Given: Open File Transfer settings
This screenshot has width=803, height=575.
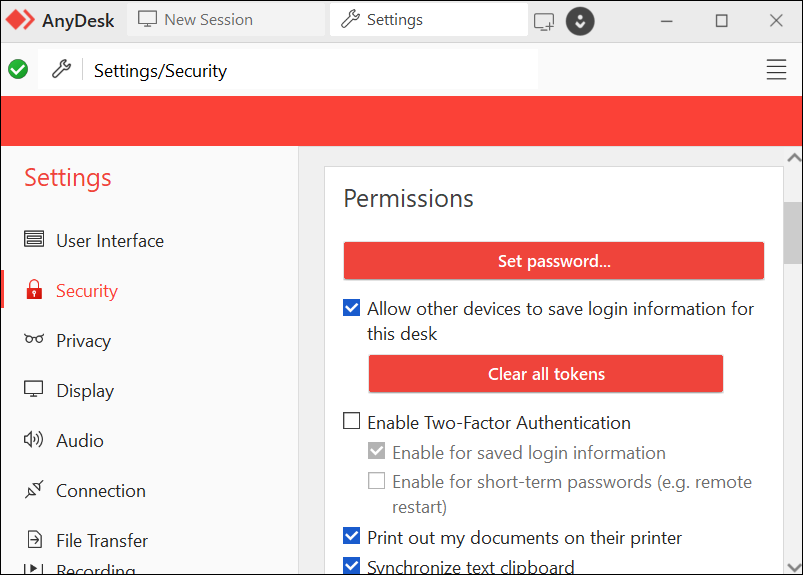Looking at the screenshot, I should (101, 540).
